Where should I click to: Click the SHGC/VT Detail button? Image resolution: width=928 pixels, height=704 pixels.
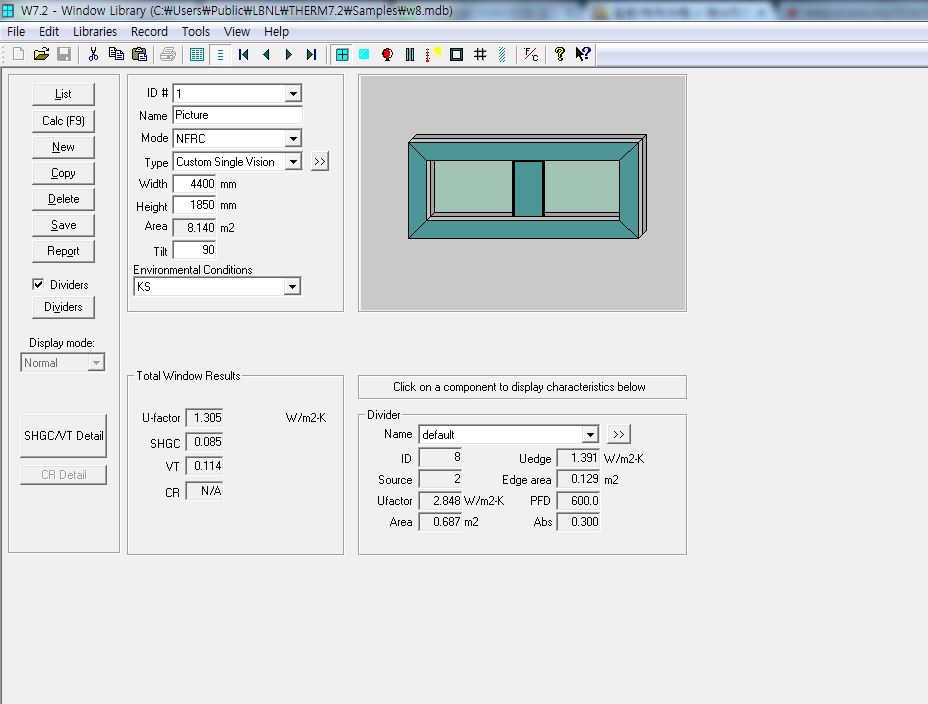pyautogui.click(x=64, y=436)
